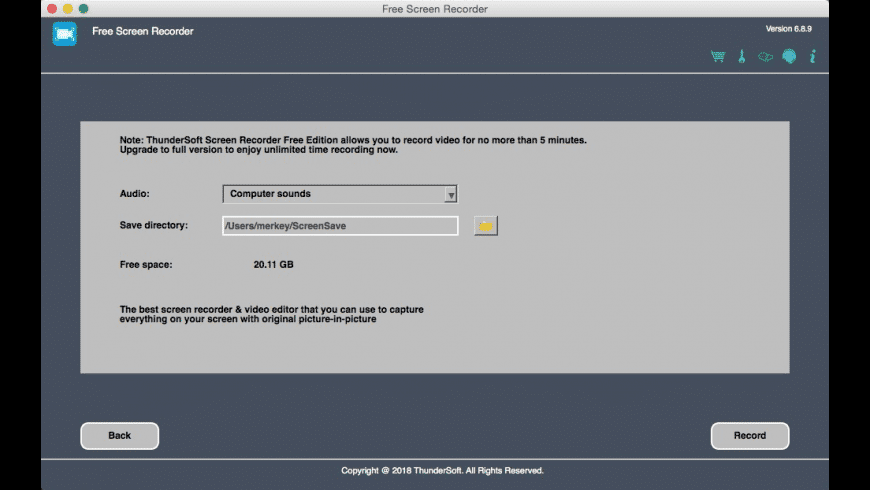Viewport: 870px width, 490px height.
Task: Minimize window using the yellow button
Action: 68,8
